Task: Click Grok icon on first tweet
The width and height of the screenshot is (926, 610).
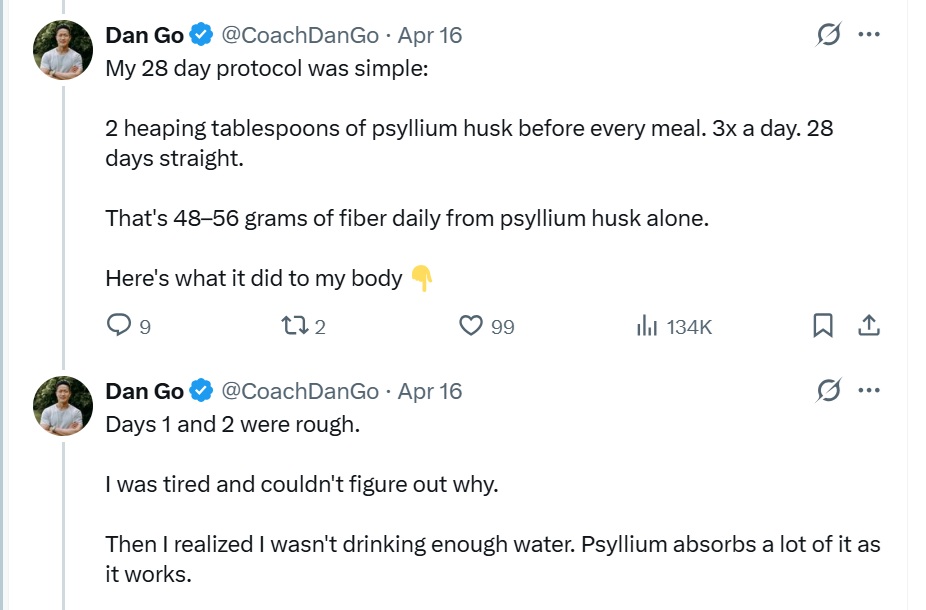Action: tap(828, 35)
